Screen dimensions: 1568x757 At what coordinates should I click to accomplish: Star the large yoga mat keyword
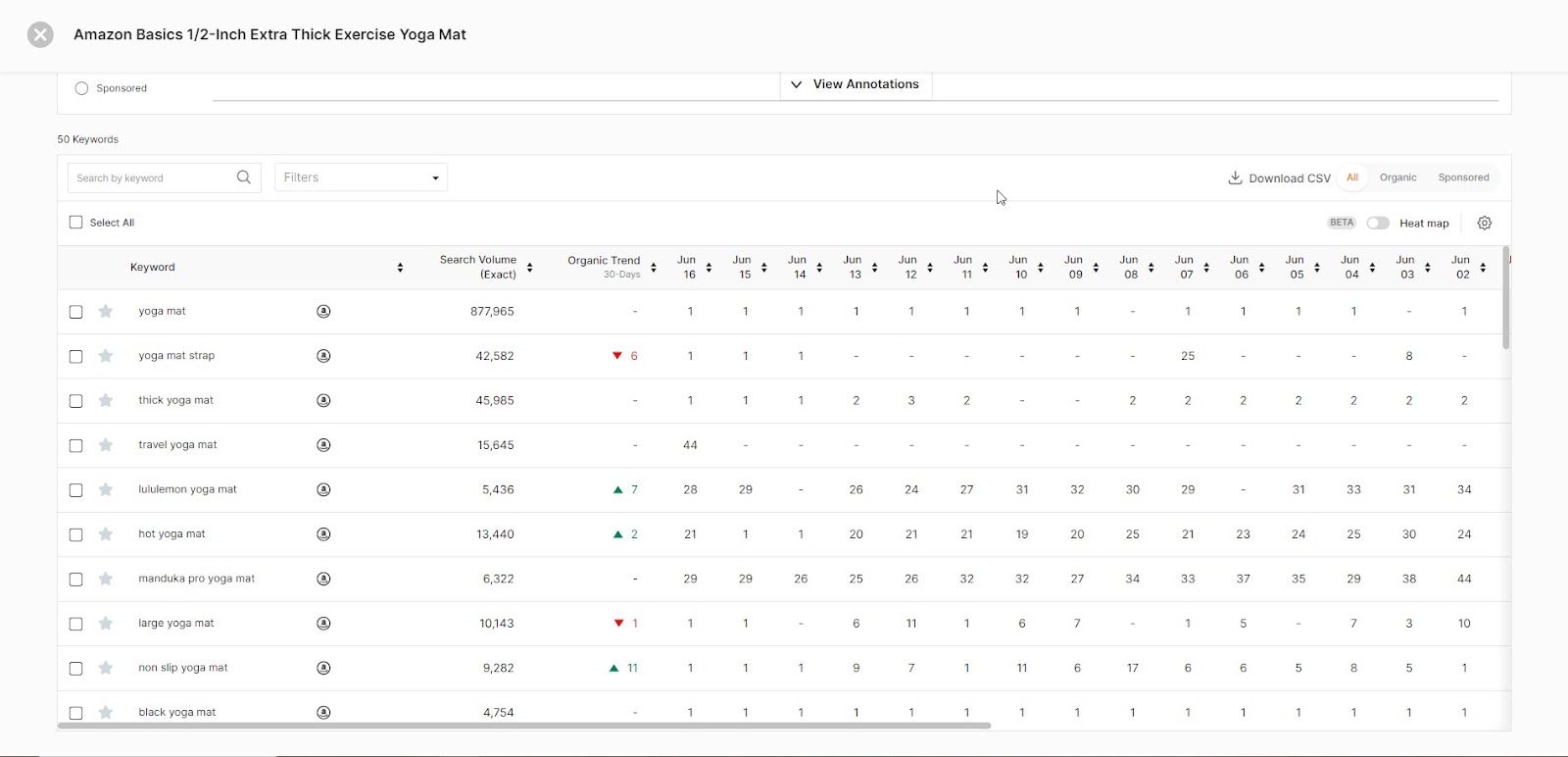pos(106,624)
